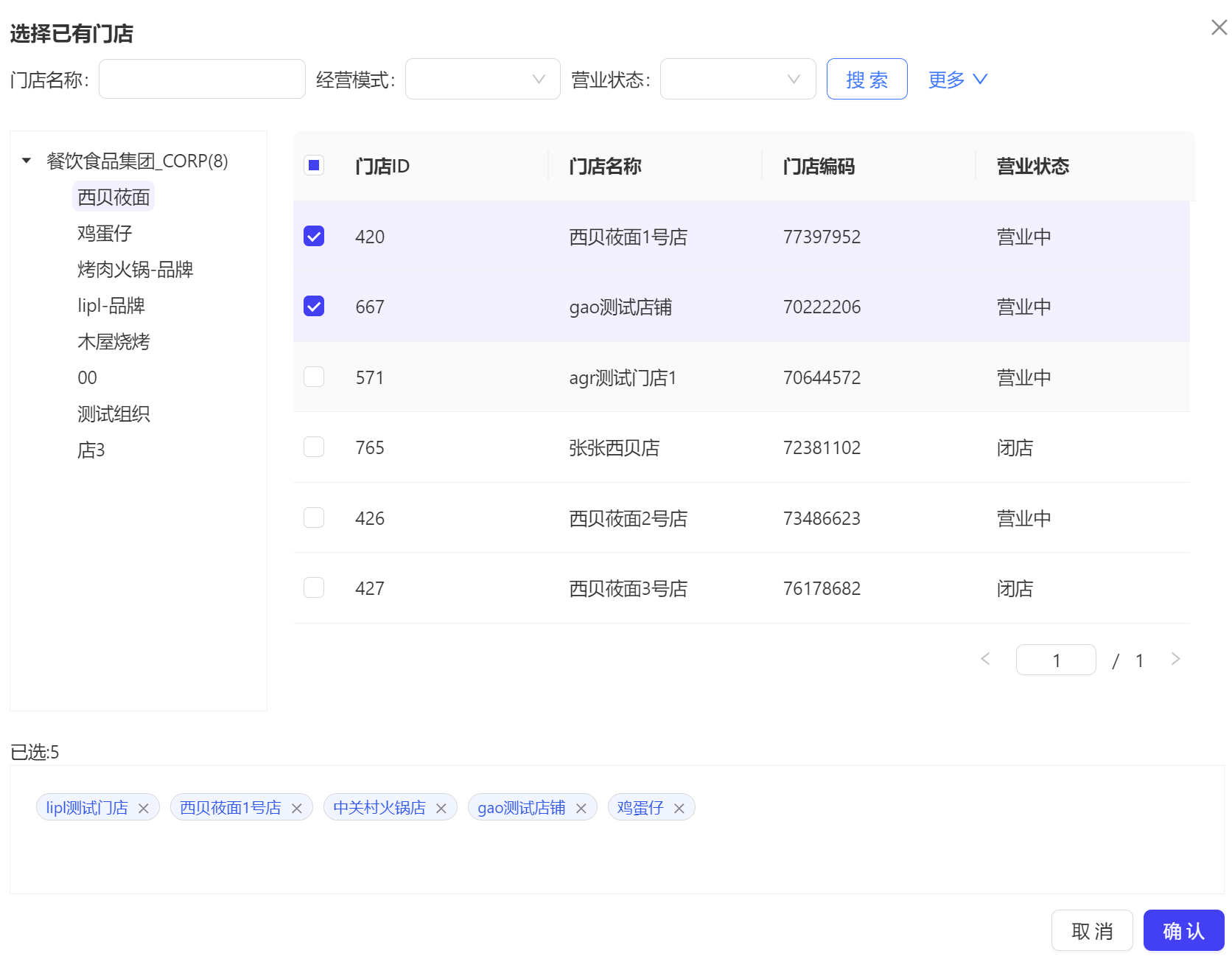Toggle the select-all header checkbox

click(314, 165)
